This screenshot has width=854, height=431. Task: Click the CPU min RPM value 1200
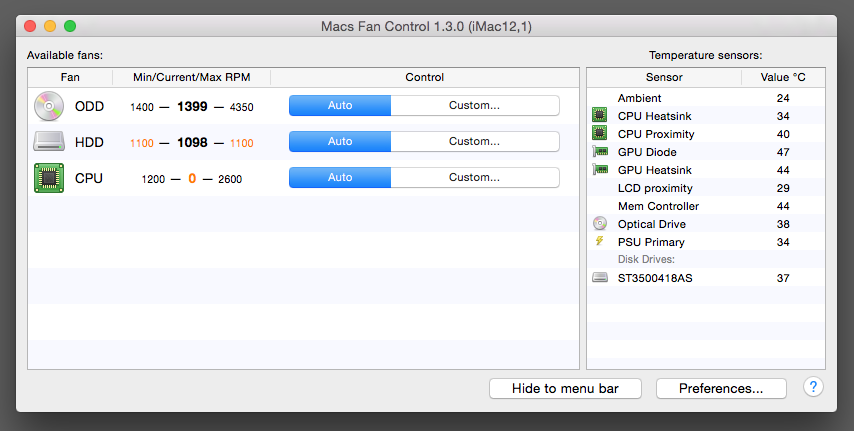pos(153,179)
